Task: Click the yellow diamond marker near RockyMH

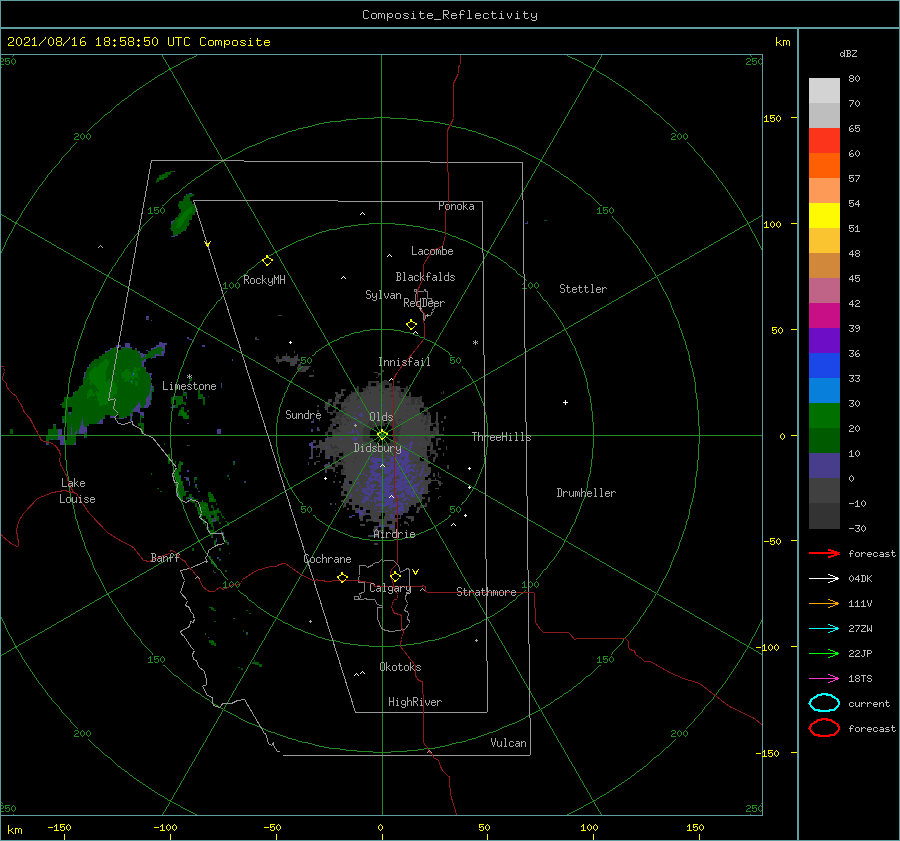Action: point(267,261)
